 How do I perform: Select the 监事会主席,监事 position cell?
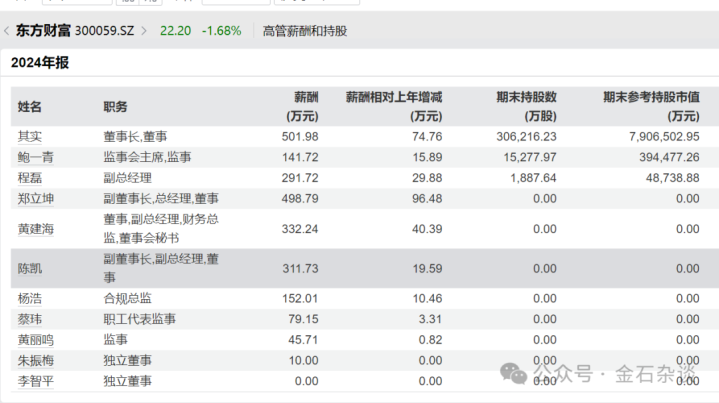[x=147, y=157]
